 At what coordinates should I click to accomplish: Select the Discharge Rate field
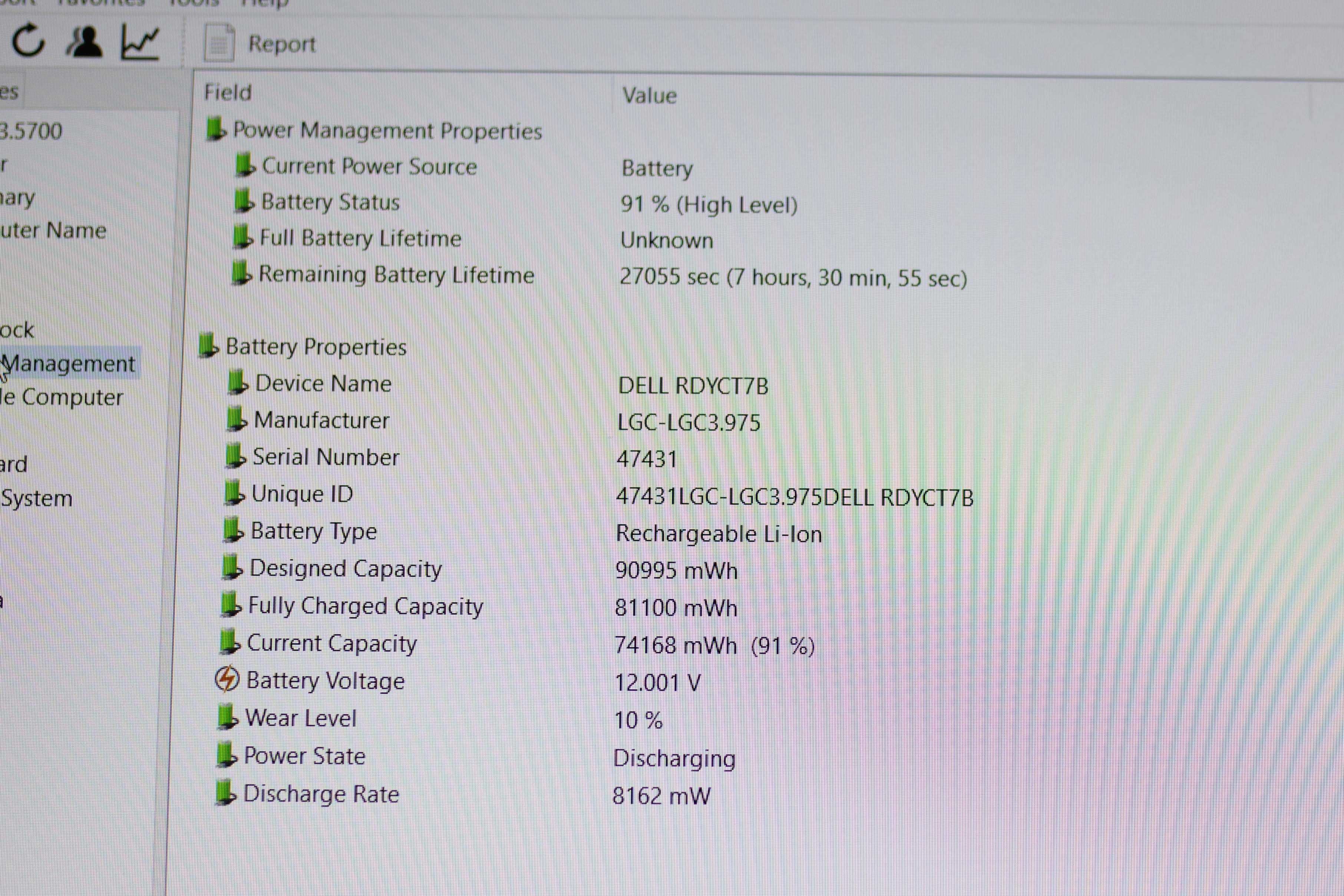(x=321, y=795)
